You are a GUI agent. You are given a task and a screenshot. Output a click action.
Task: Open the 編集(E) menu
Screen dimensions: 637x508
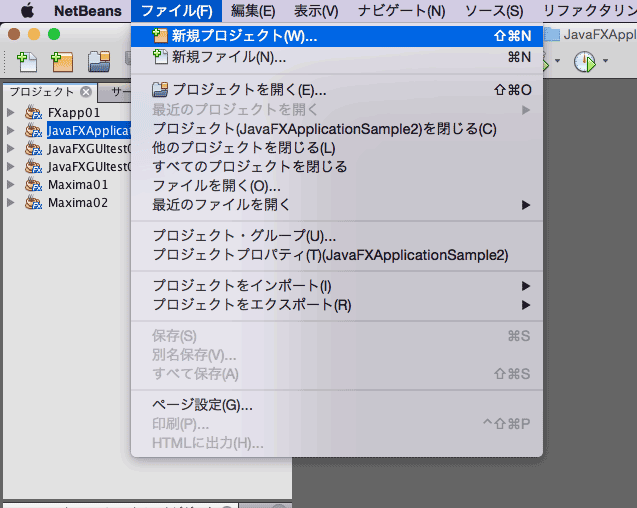pyautogui.click(x=253, y=11)
